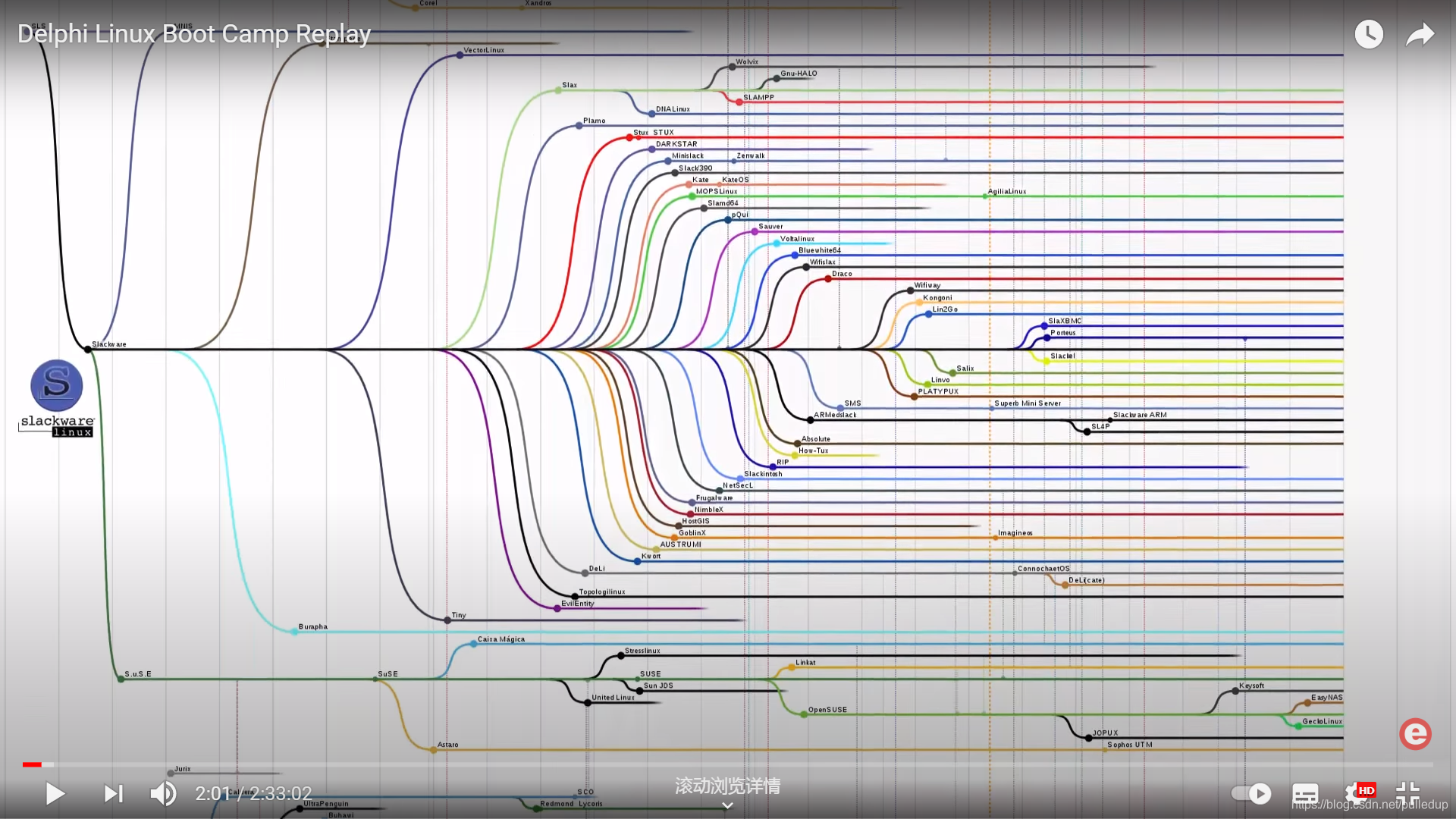
Task: Click the 'Slackware ARM' label
Action: pos(1140,415)
